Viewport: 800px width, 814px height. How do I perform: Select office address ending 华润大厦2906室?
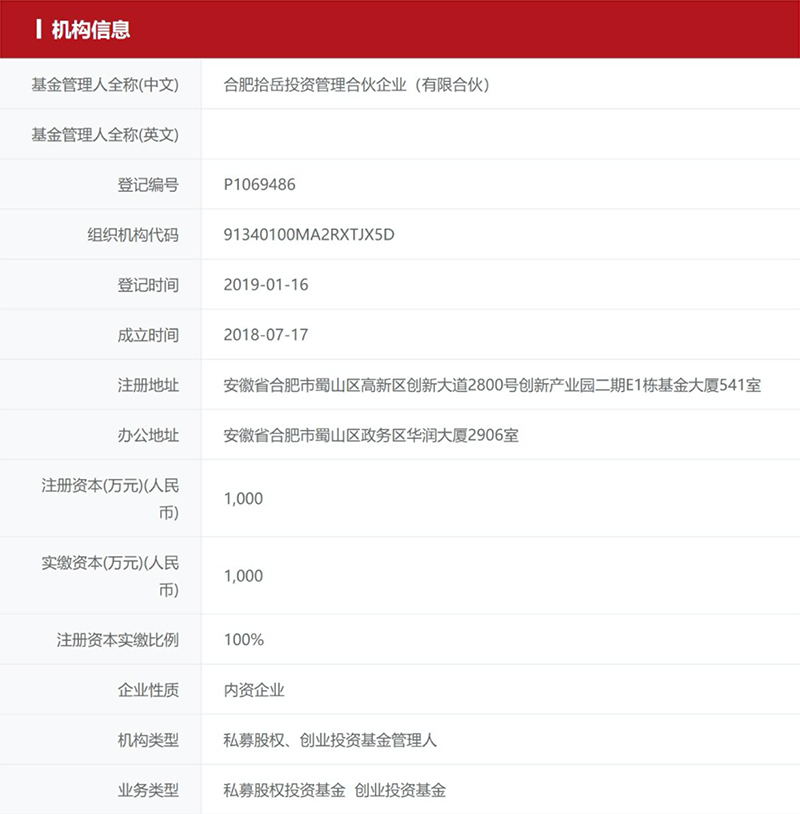pyautogui.click(x=371, y=435)
